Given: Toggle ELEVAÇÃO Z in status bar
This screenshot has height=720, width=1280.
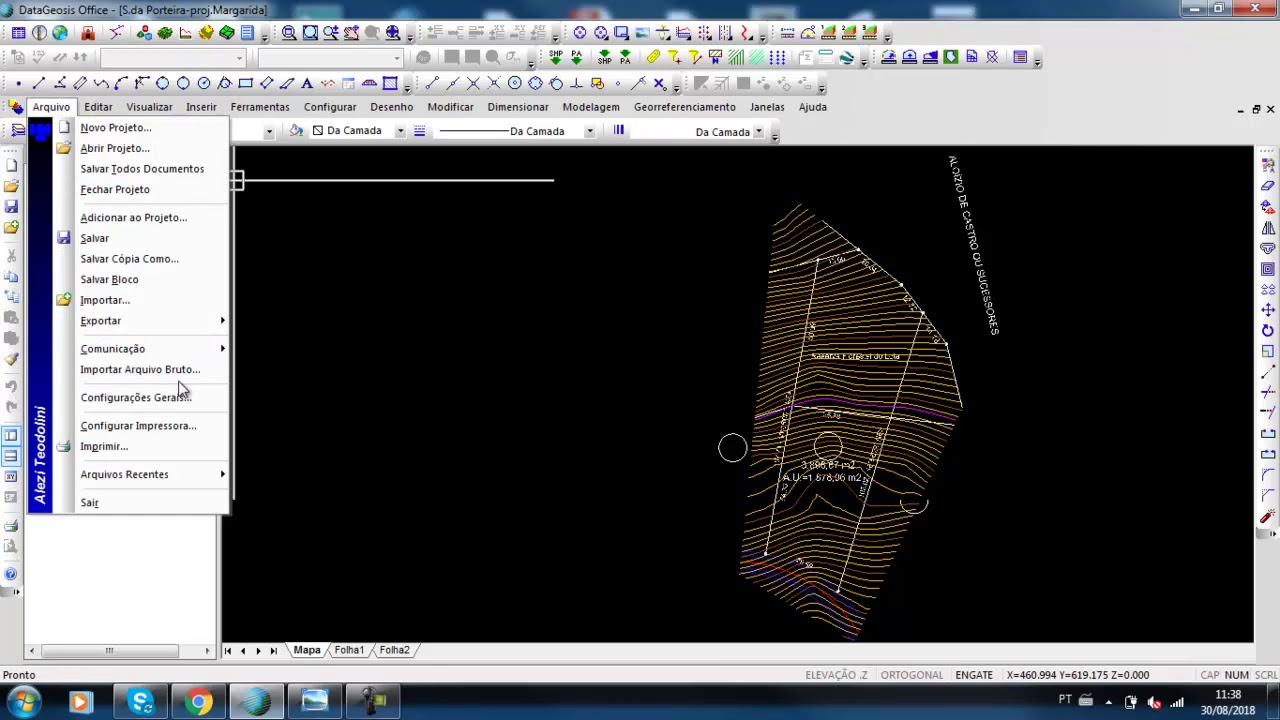Looking at the screenshot, I should click(x=836, y=675).
